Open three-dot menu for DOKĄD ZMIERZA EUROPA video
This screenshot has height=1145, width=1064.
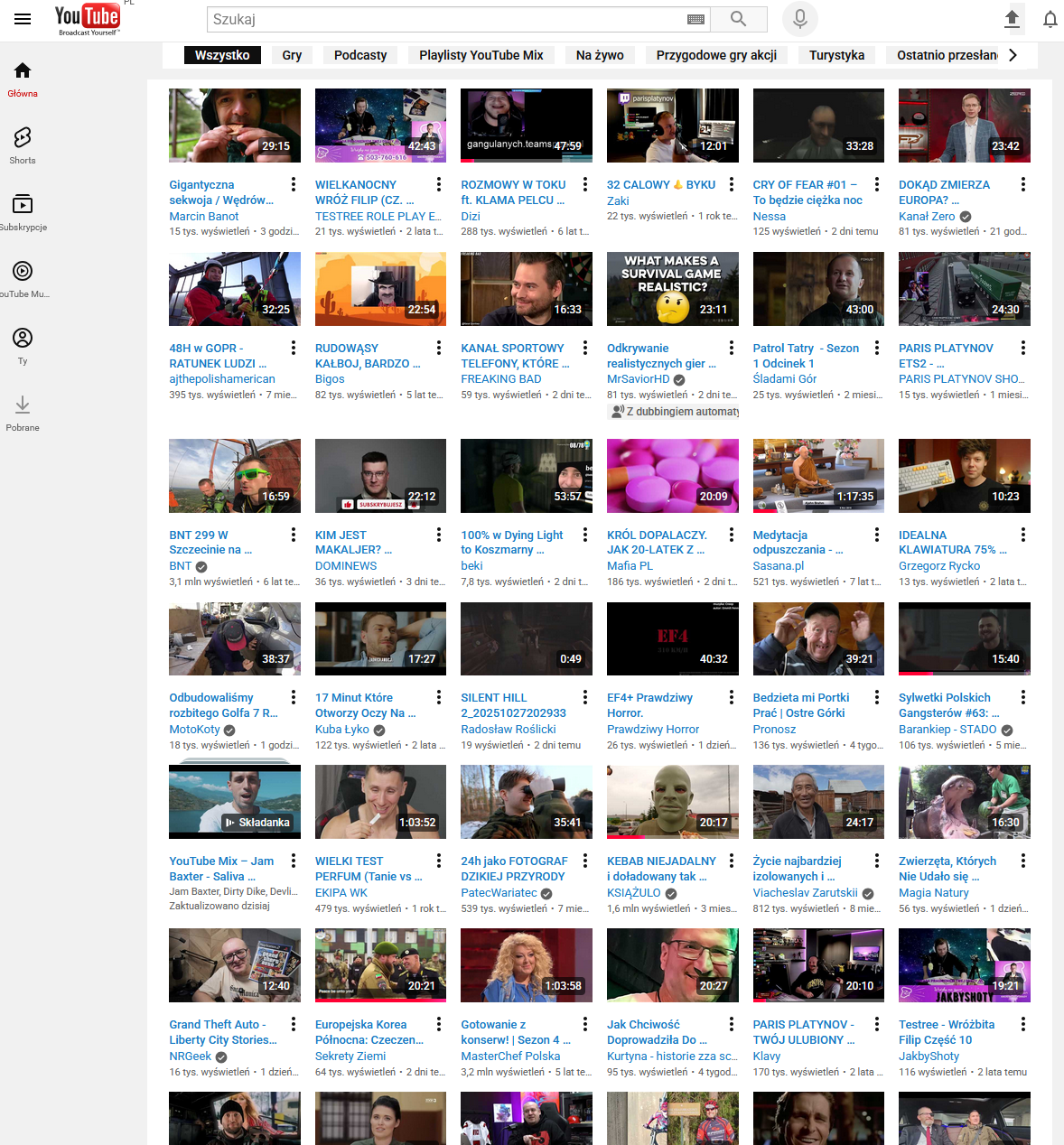tap(1022, 184)
